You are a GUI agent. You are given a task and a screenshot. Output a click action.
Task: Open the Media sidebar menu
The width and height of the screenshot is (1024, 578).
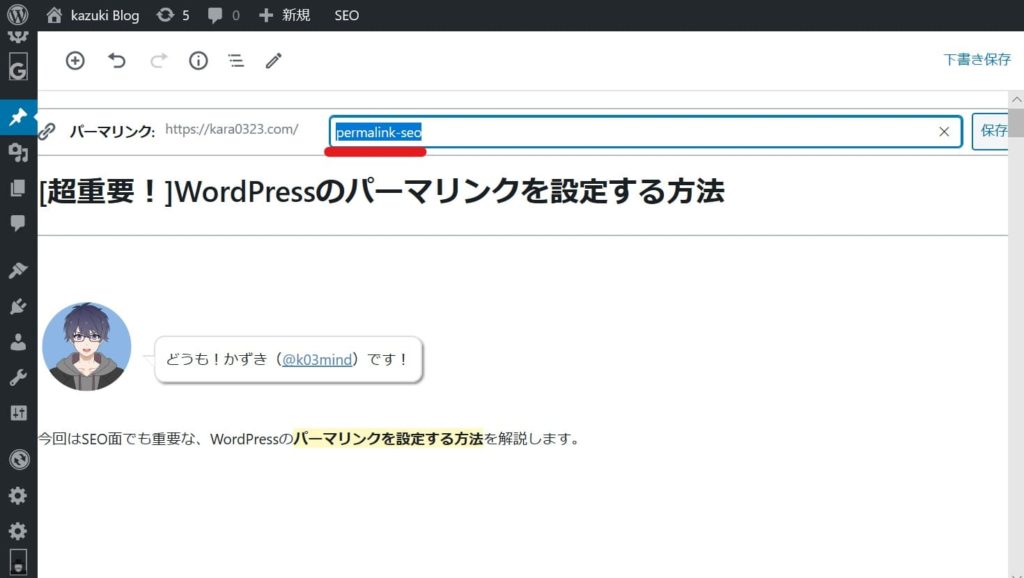[18, 152]
